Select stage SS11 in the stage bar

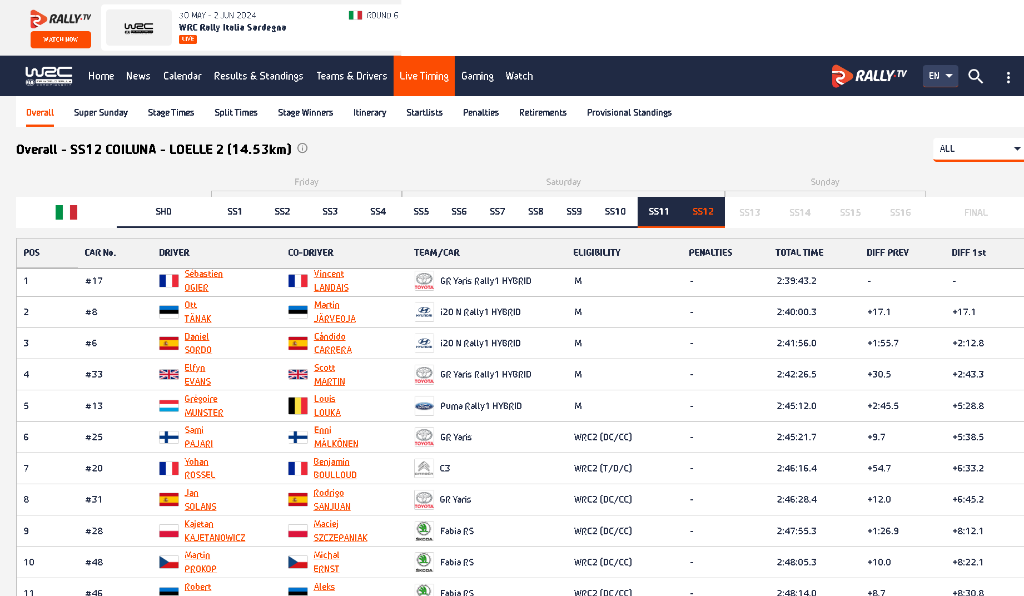click(x=658, y=212)
